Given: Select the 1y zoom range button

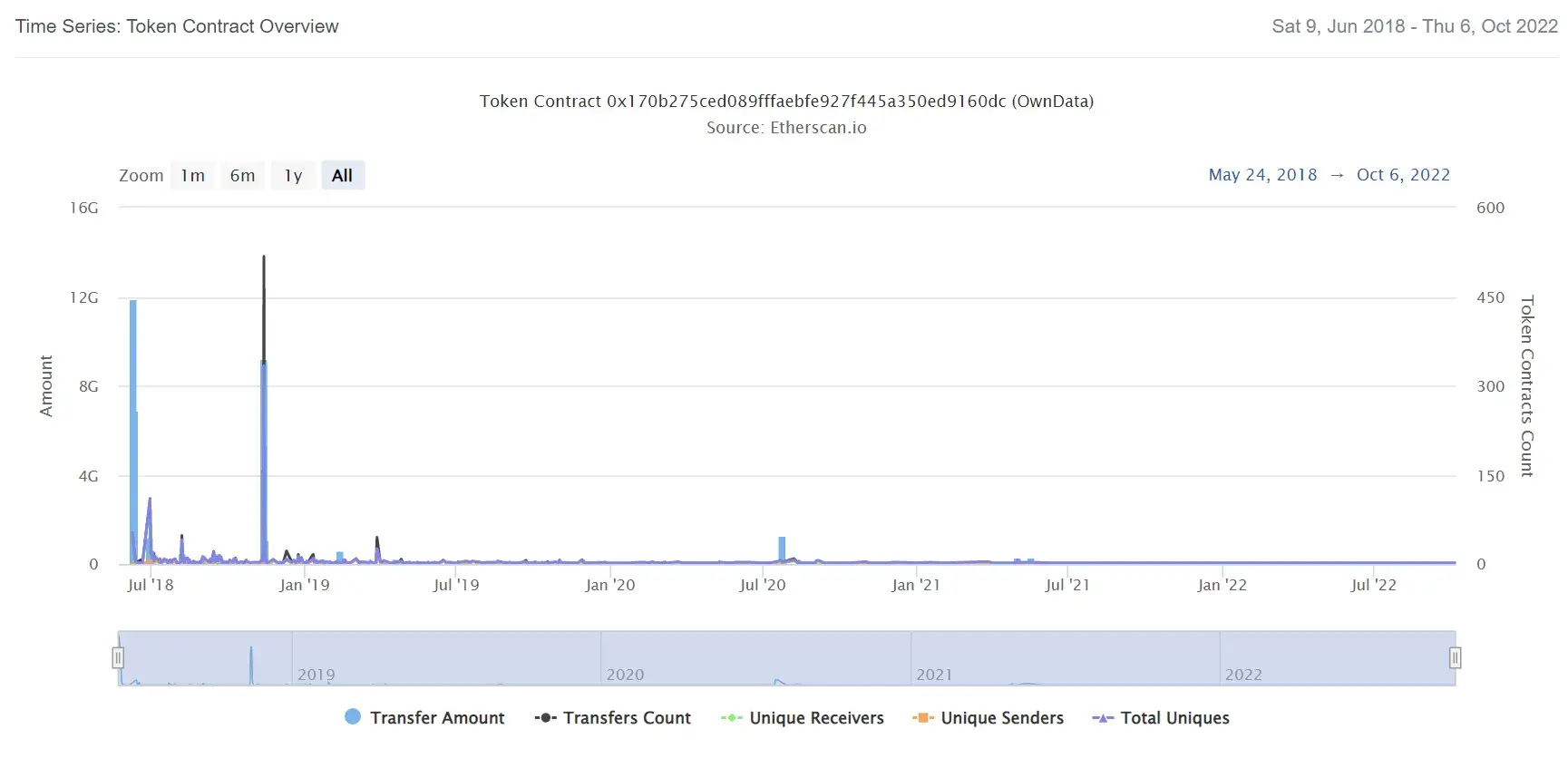Looking at the screenshot, I should (293, 176).
